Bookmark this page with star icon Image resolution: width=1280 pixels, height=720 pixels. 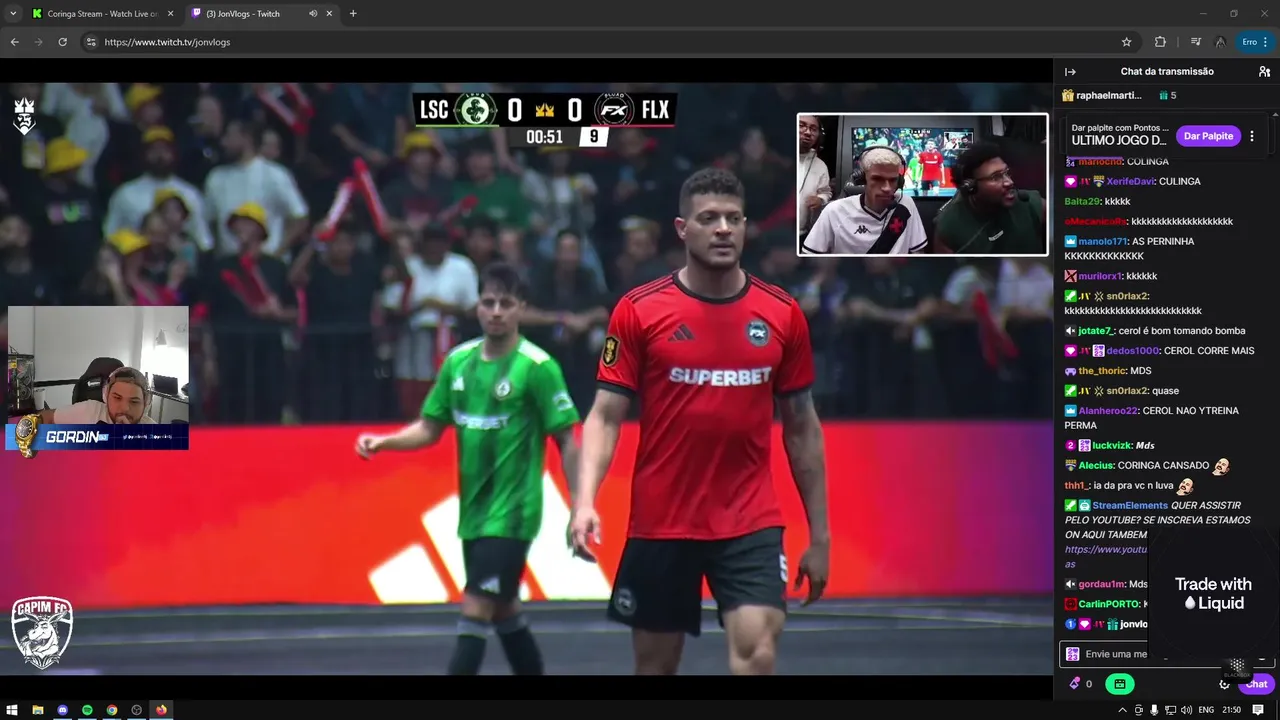point(1126,42)
